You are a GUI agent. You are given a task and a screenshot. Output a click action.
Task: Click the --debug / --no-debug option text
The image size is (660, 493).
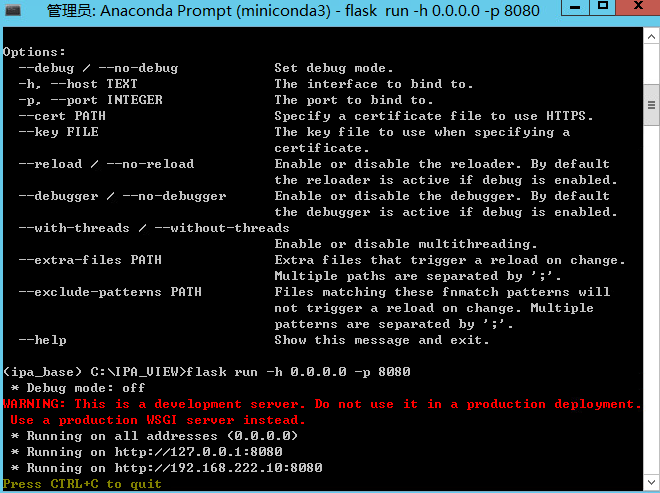[98, 68]
